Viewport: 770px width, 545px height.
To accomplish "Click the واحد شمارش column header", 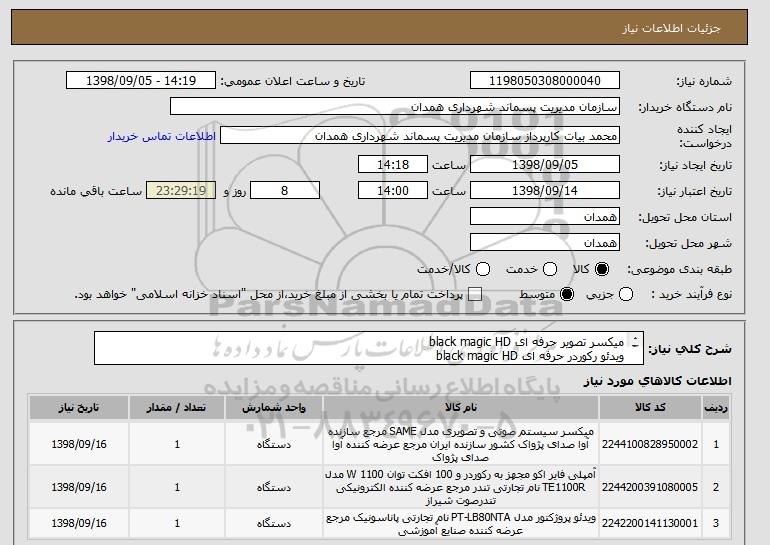I will click(x=274, y=408).
